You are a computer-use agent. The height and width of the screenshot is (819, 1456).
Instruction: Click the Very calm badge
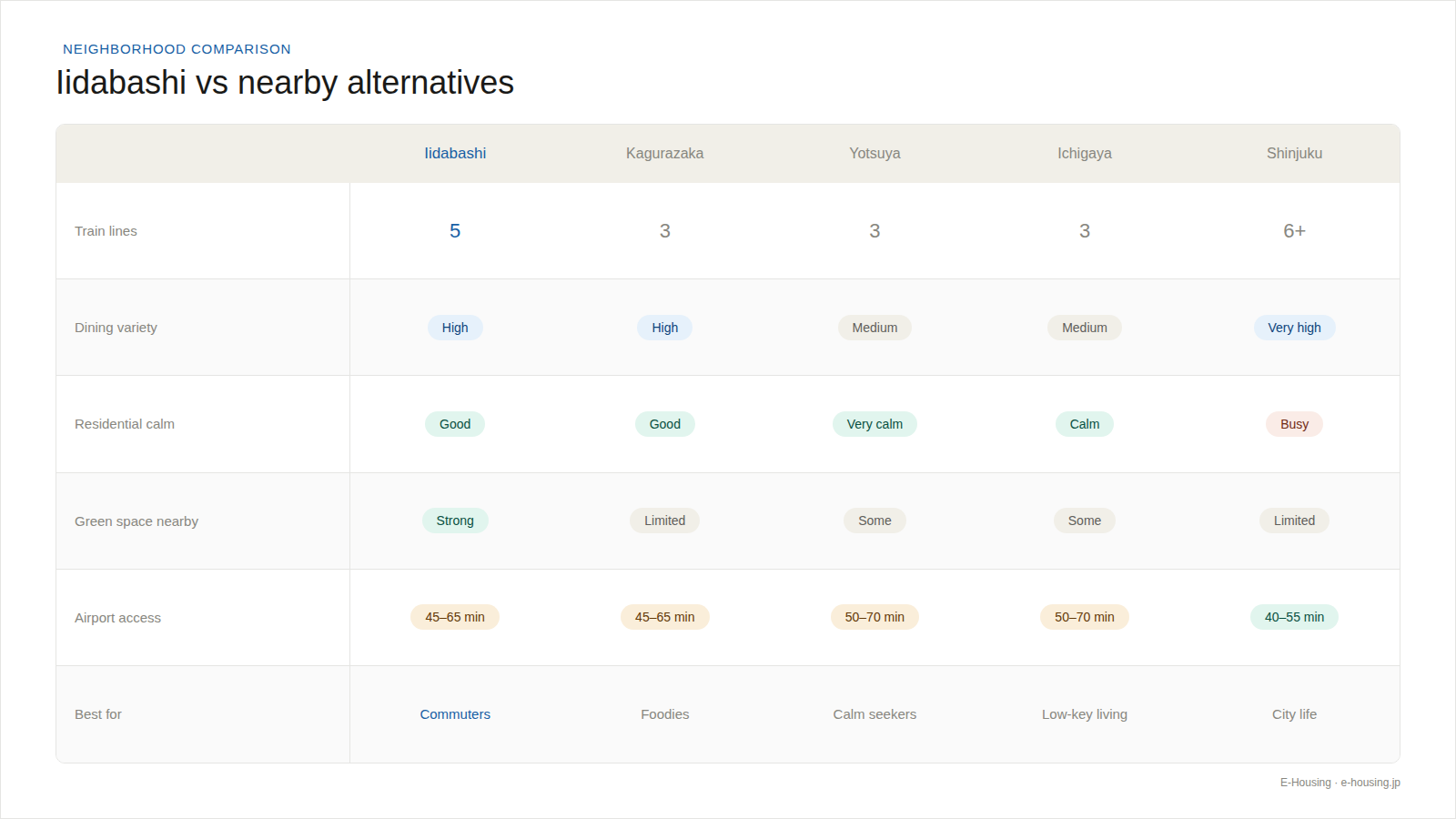coord(875,424)
